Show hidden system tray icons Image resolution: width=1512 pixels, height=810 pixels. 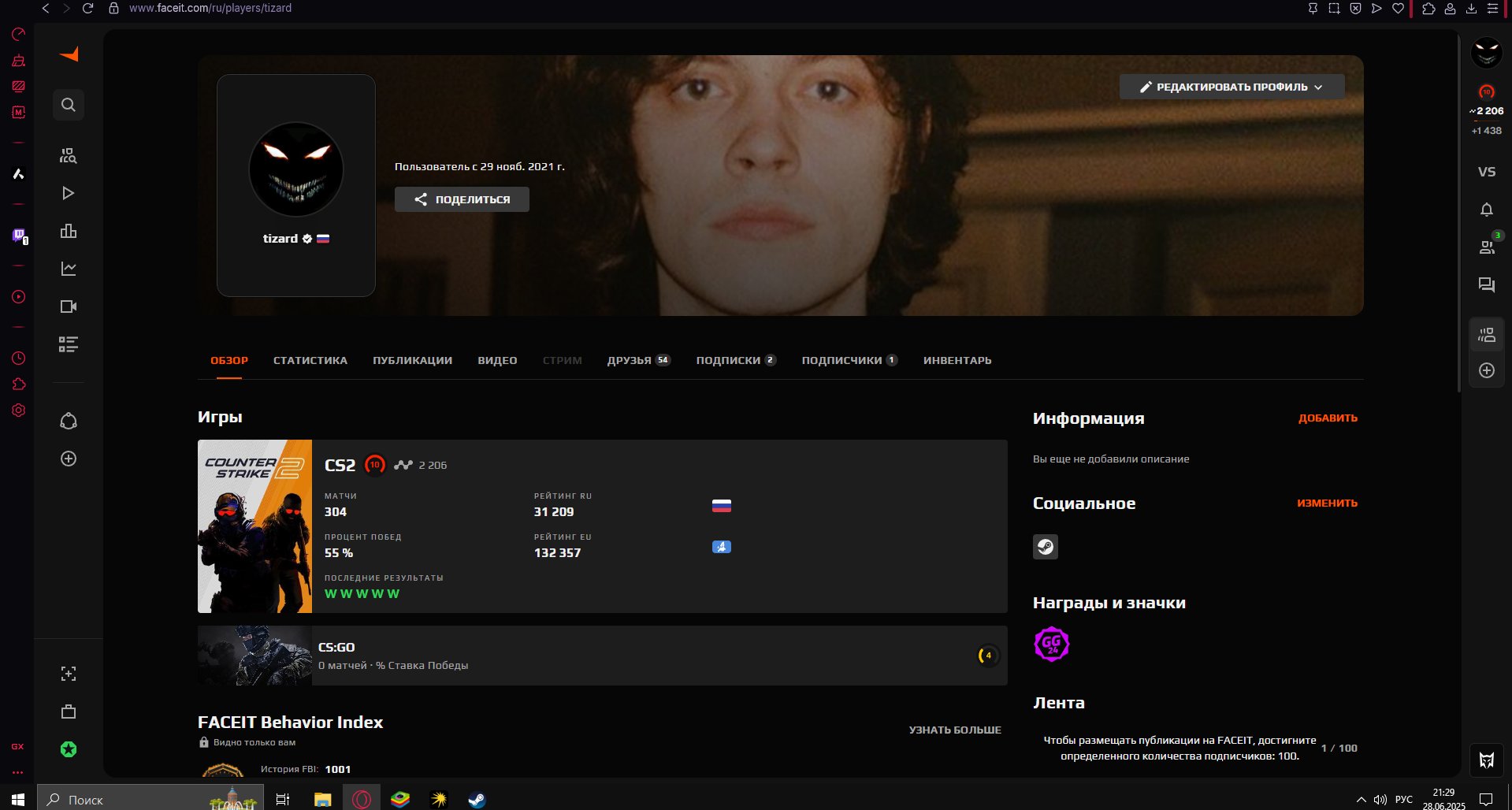[1361, 799]
